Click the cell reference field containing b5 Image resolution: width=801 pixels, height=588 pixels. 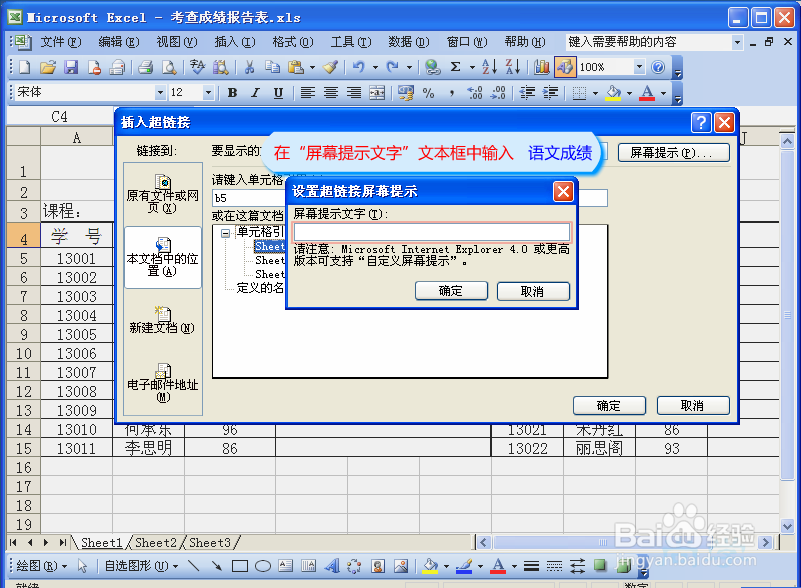(x=410, y=198)
